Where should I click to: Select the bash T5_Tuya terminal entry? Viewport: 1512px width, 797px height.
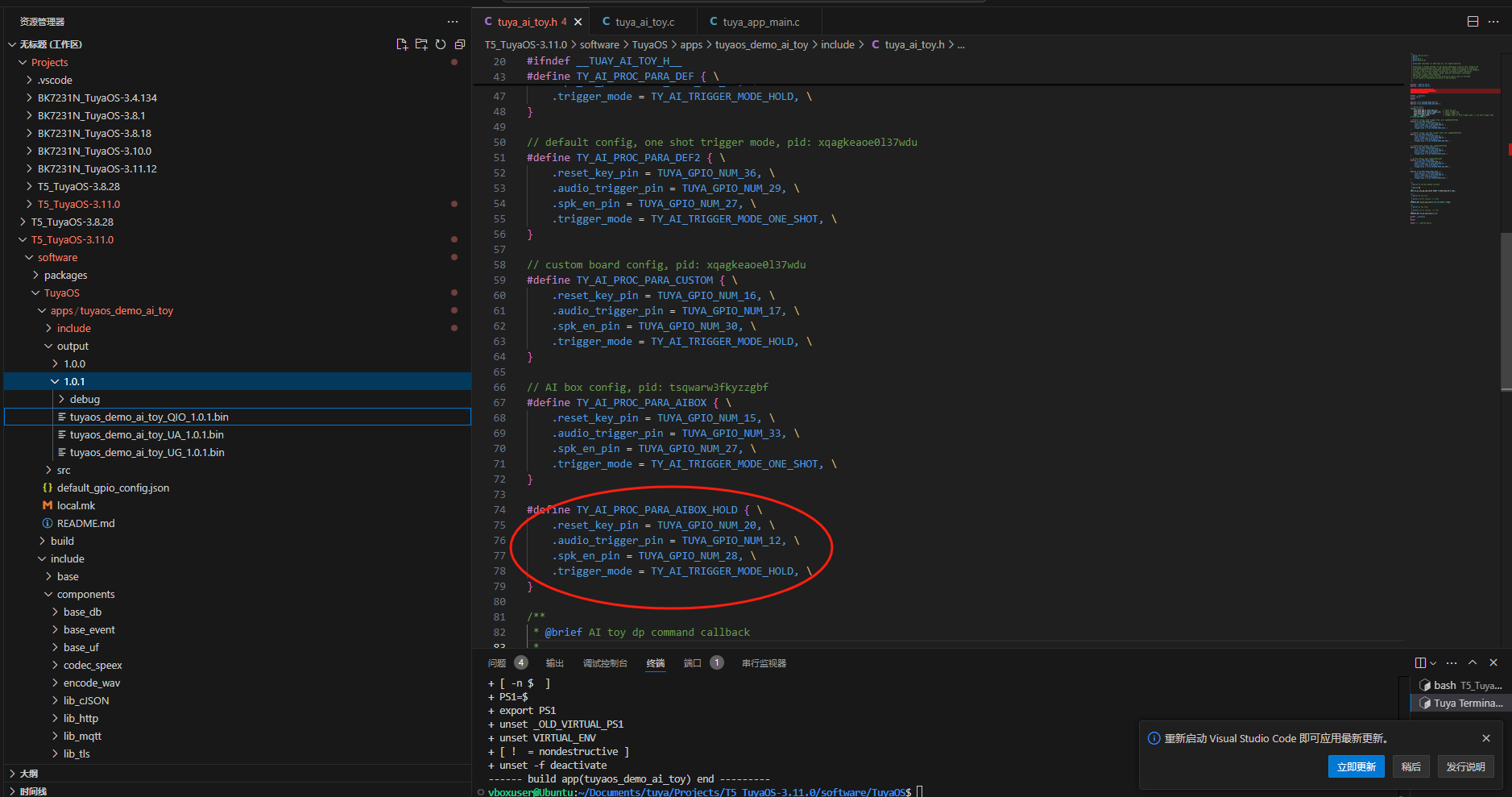tap(1460, 685)
